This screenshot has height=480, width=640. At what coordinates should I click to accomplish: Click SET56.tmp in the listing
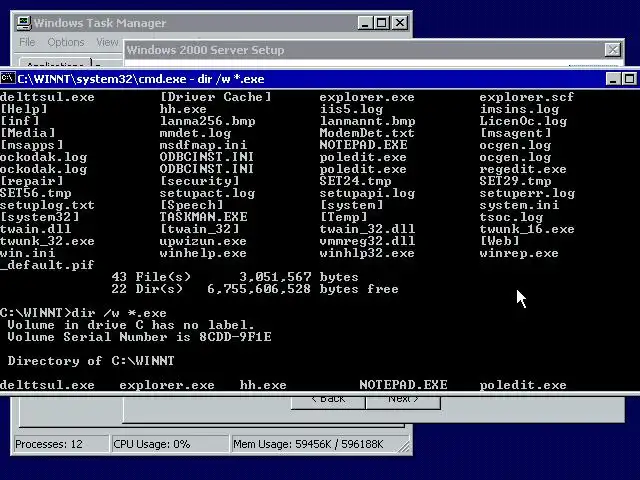(36, 193)
